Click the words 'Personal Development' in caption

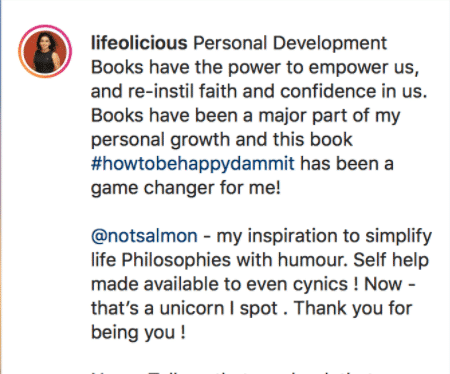pyautogui.click(x=290, y=43)
